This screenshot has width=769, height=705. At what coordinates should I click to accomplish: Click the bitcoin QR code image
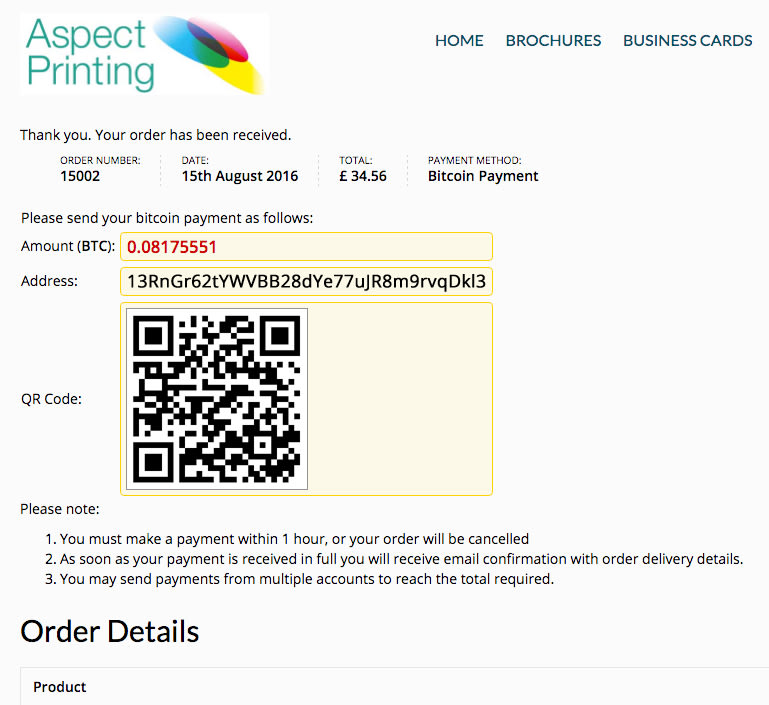(x=217, y=399)
